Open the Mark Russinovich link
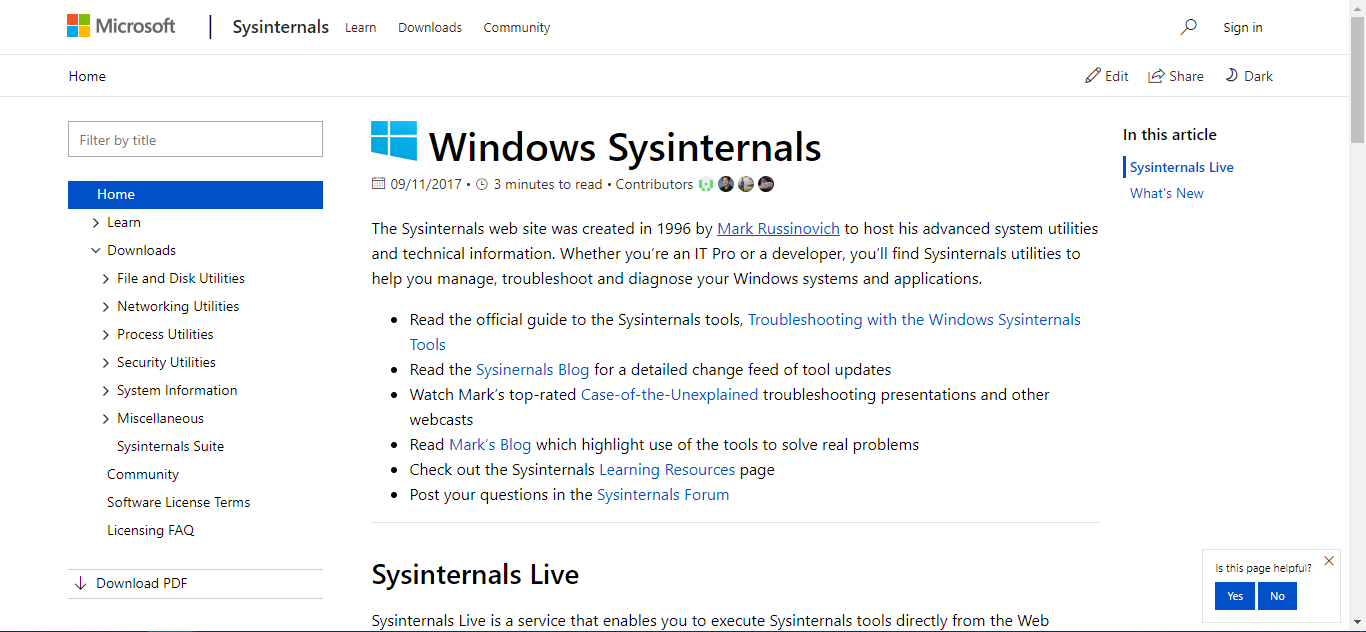Viewport: 1366px width, 632px height. [779, 229]
